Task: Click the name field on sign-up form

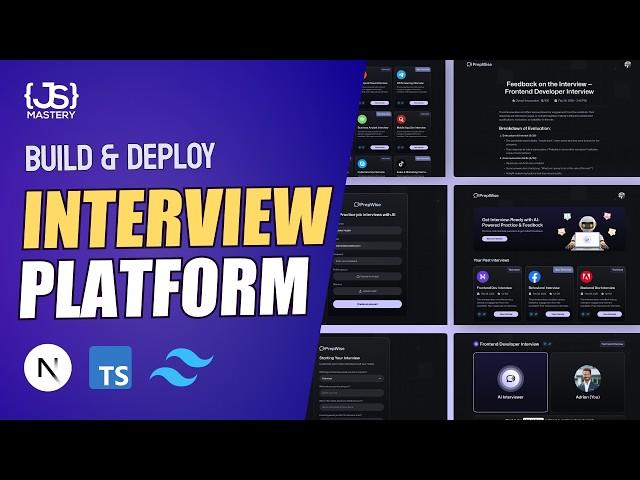Action: click(367, 231)
